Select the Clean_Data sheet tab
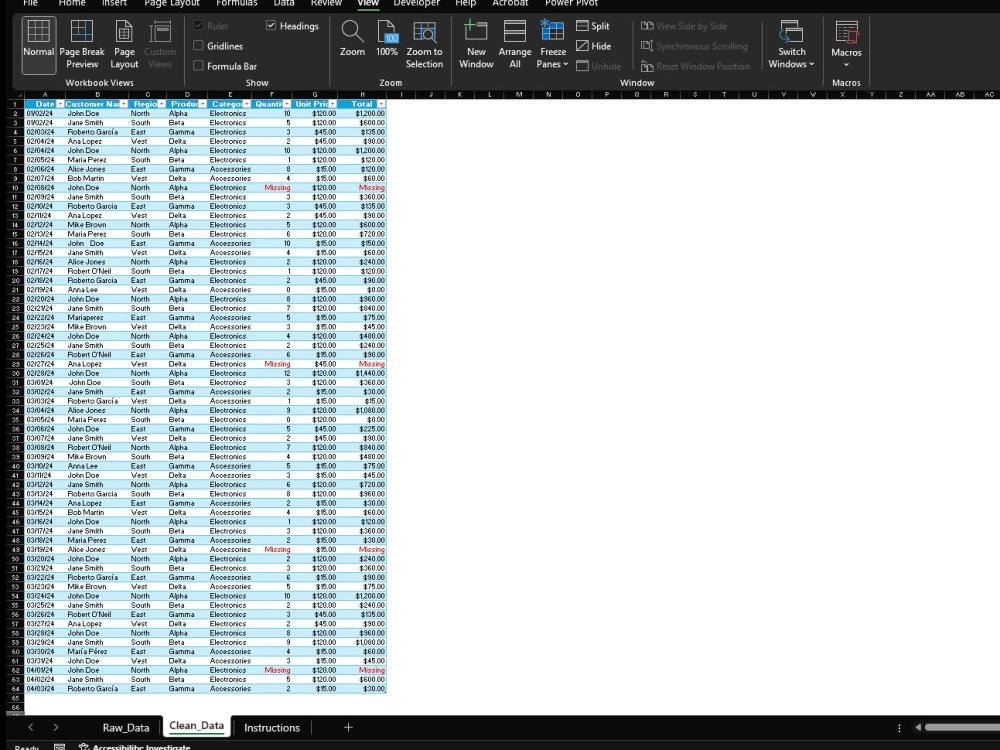Screen dimensions: 1000x750 (196, 726)
